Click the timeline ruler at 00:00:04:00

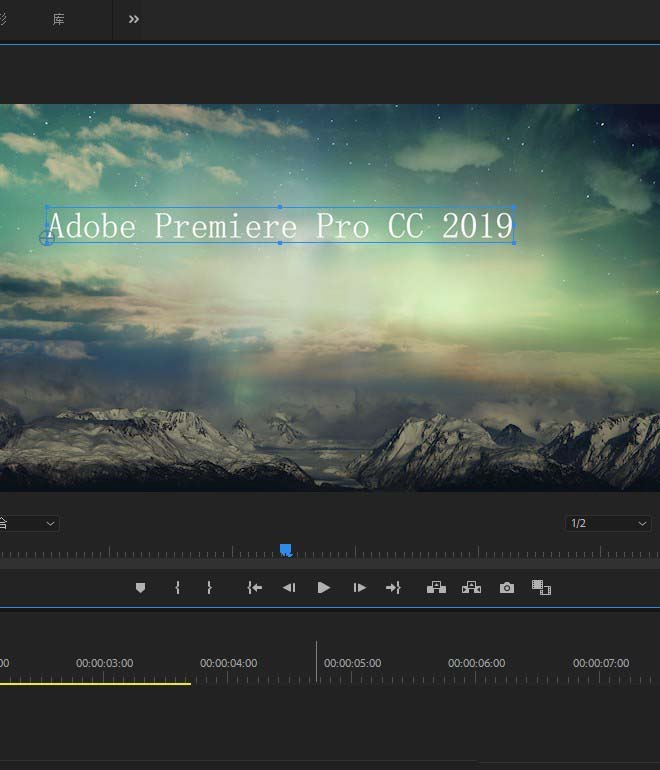(x=228, y=663)
